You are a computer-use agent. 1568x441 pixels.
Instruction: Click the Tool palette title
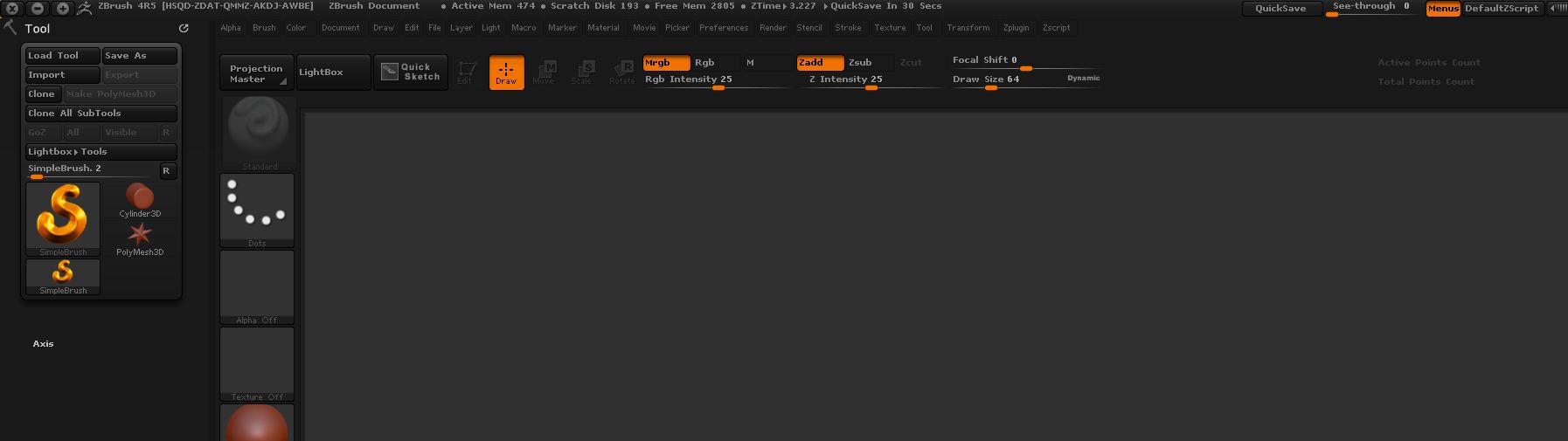(x=37, y=29)
